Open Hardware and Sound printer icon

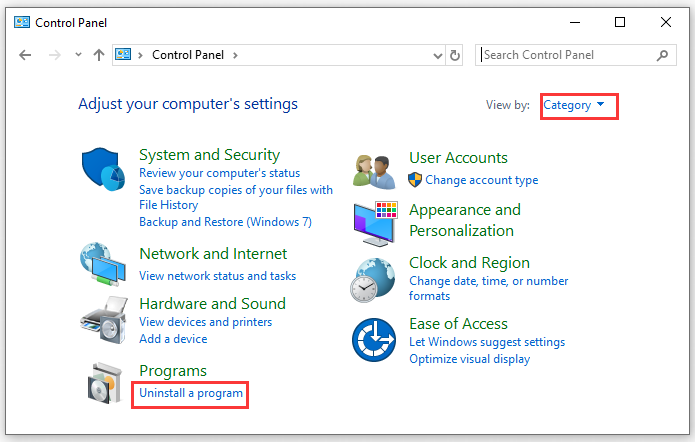104,320
